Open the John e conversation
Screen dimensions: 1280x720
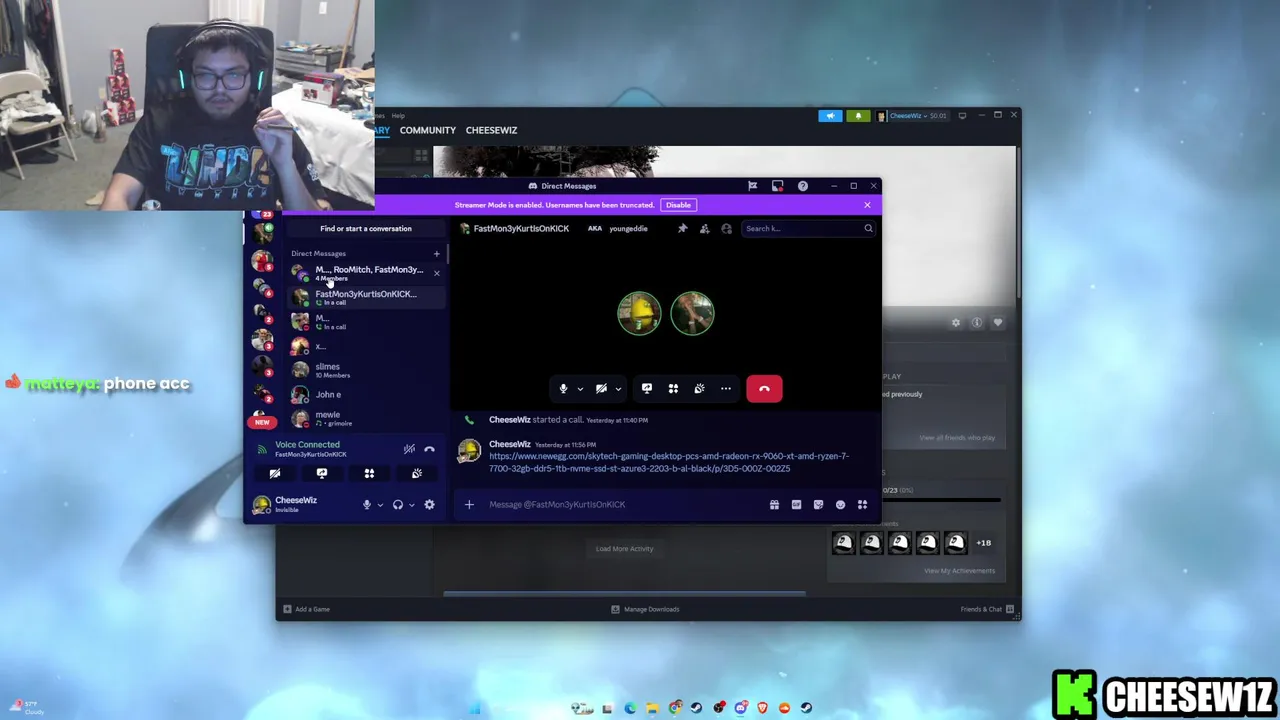[365, 394]
